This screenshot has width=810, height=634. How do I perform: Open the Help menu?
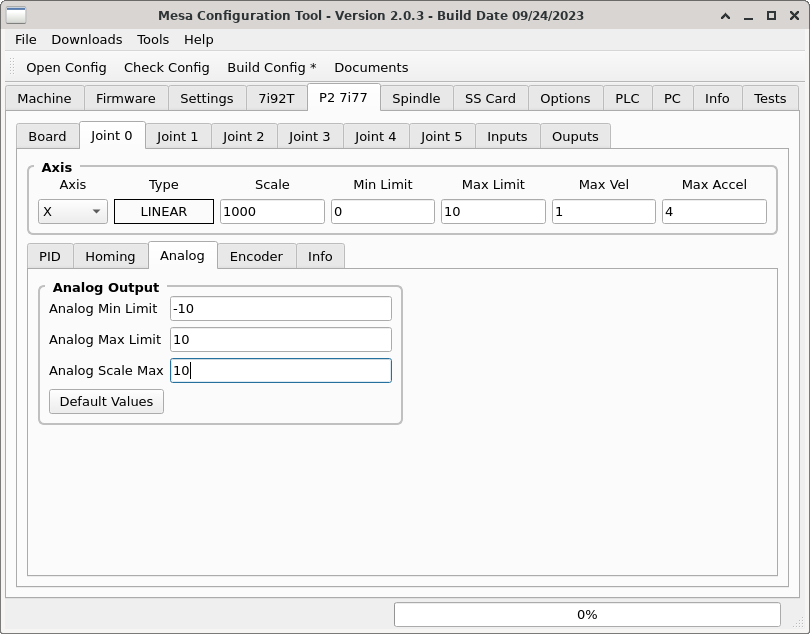pyautogui.click(x=198, y=40)
